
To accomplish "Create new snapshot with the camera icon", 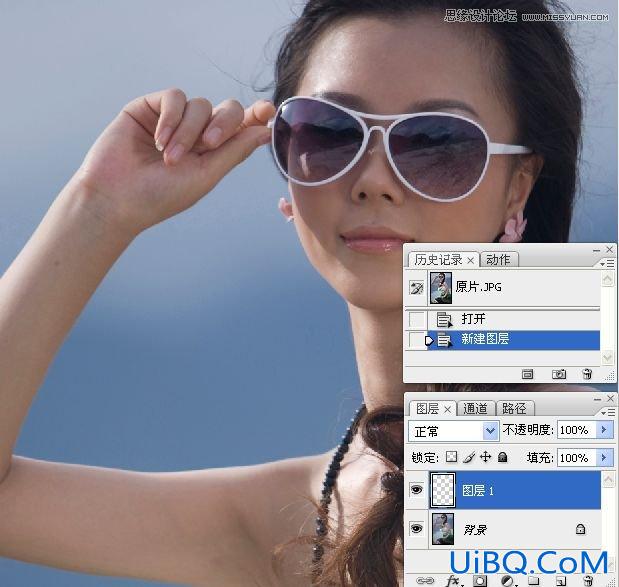I will point(559,373).
